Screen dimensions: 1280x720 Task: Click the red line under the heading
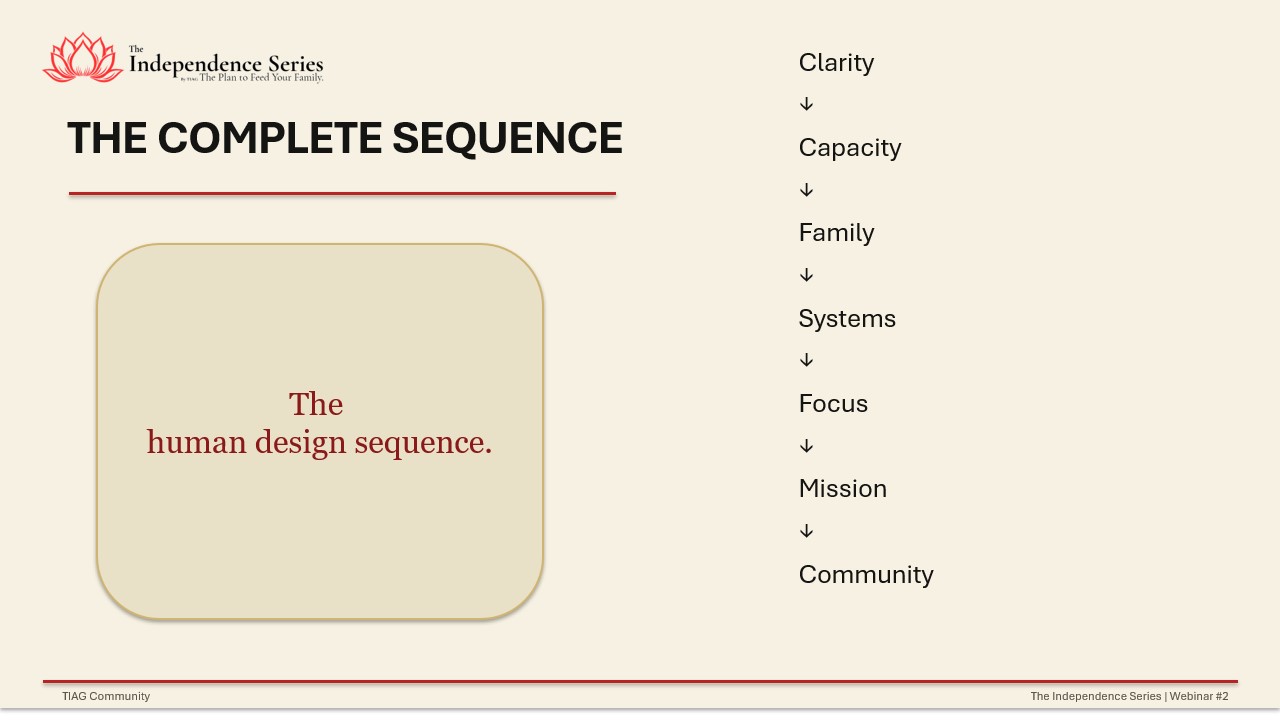[342, 193]
